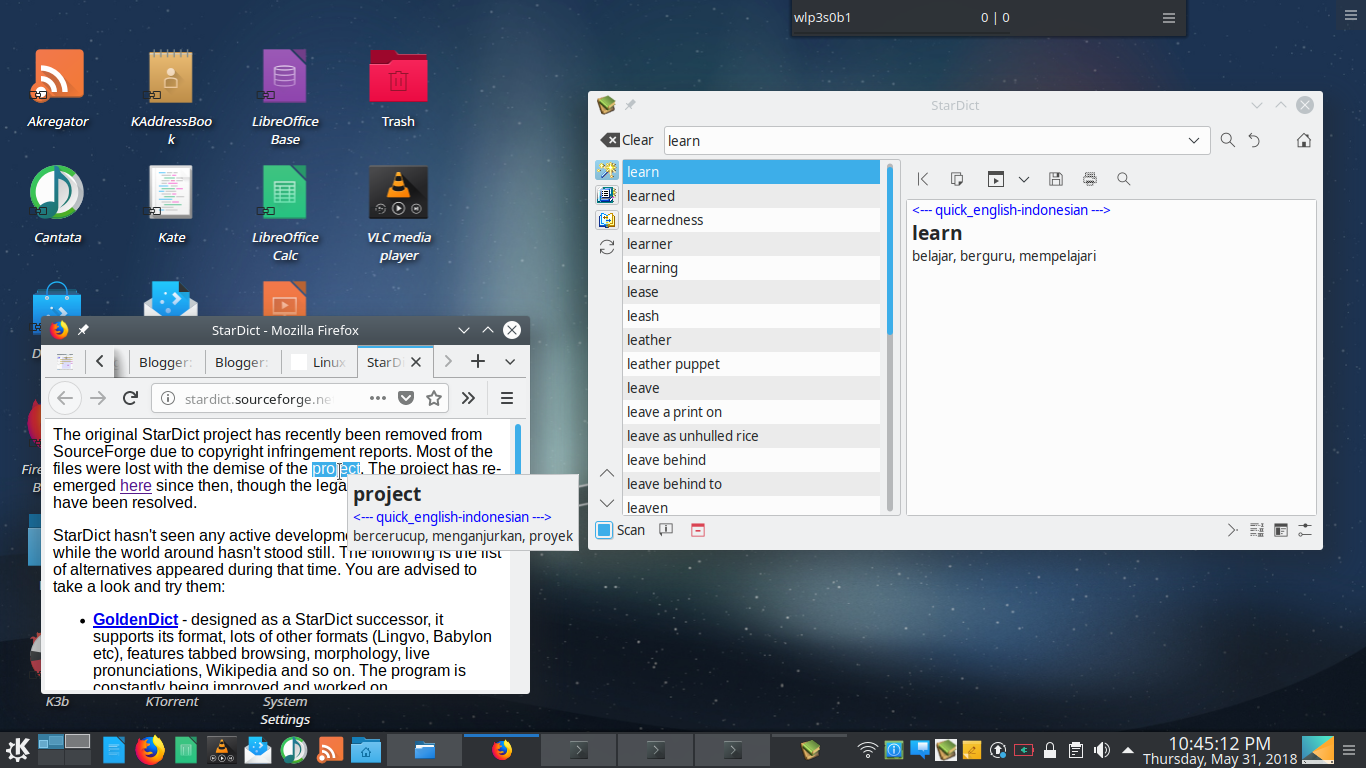Launch VLC media player from the desktop
The width and height of the screenshot is (1366, 768).
point(399,193)
